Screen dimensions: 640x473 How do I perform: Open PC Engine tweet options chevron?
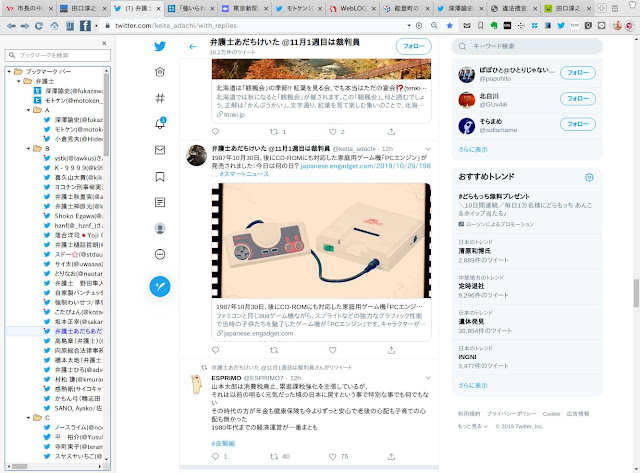coord(428,149)
